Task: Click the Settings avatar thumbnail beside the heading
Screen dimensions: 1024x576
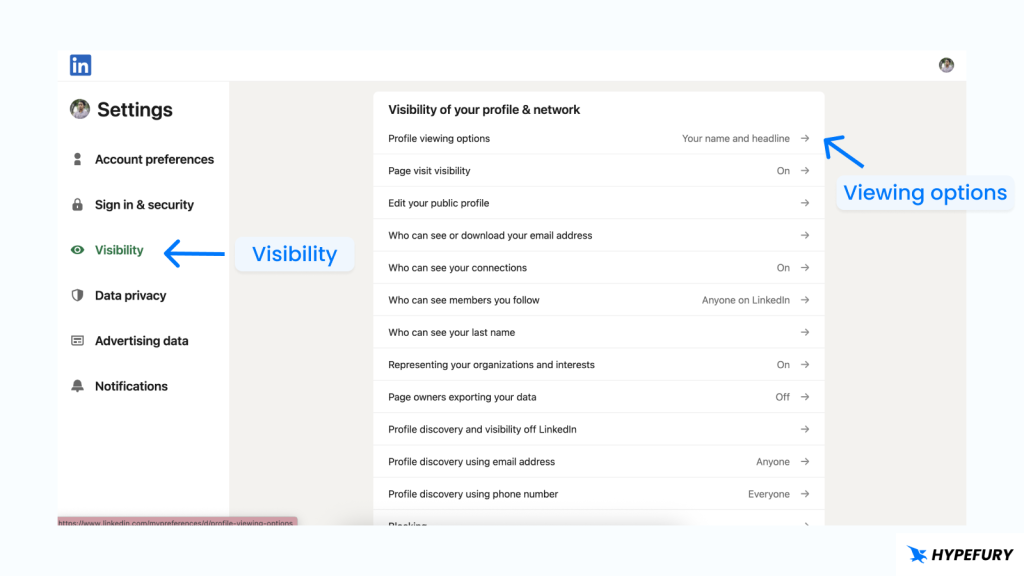Action: click(x=80, y=109)
